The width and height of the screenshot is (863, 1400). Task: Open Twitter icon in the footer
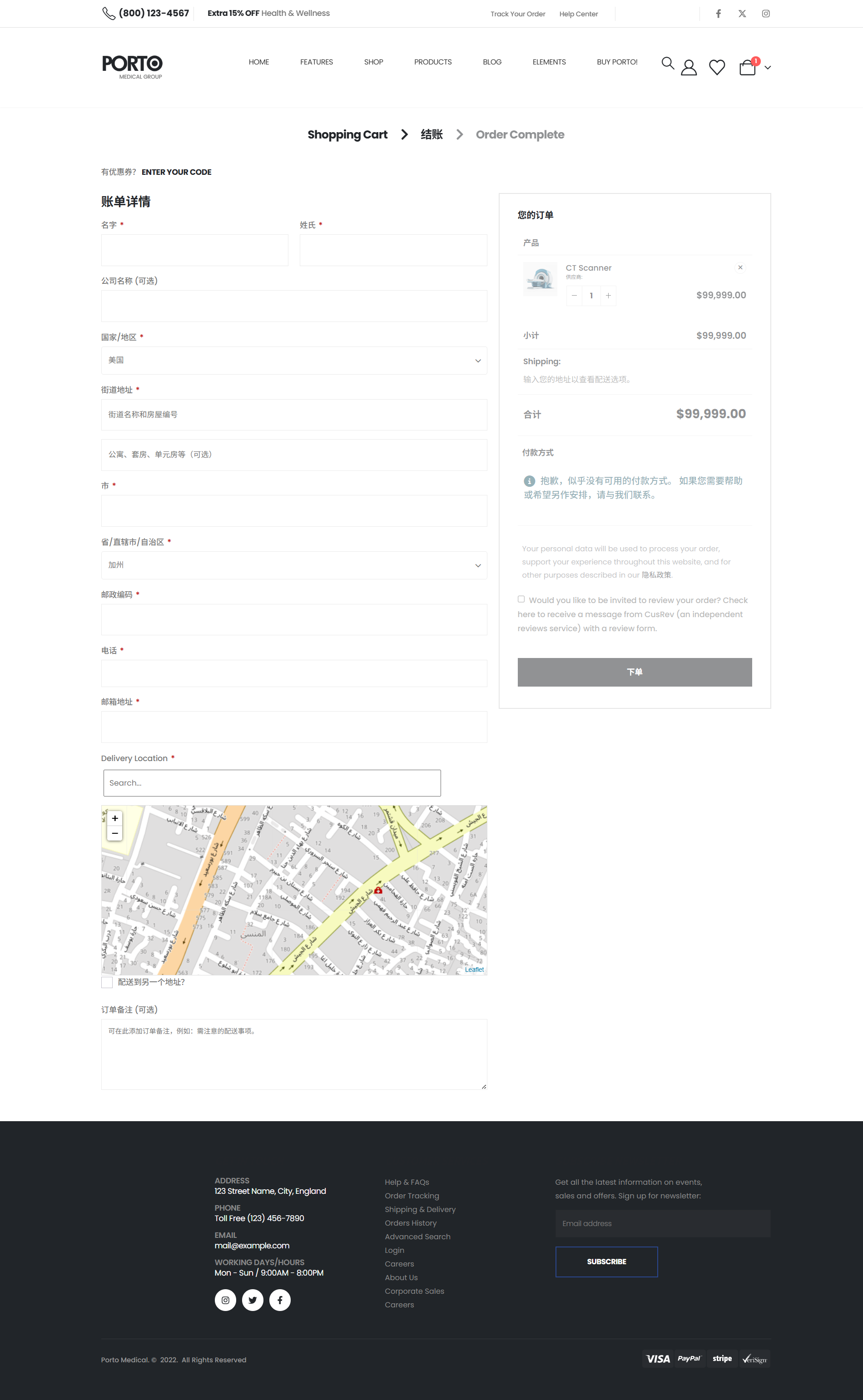[x=252, y=1300]
